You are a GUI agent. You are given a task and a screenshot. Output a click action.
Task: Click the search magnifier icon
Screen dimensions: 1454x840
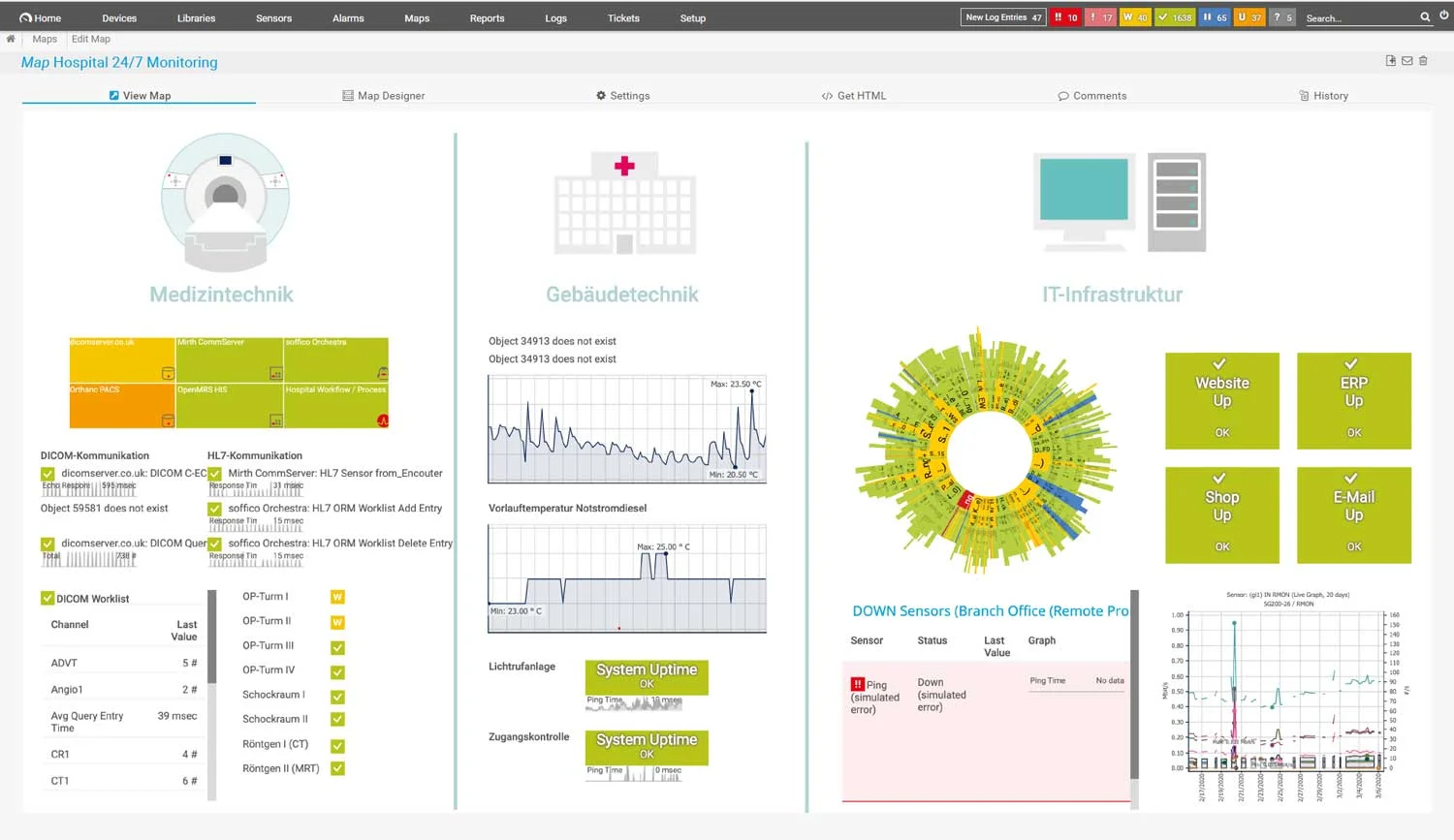coord(1425,17)
